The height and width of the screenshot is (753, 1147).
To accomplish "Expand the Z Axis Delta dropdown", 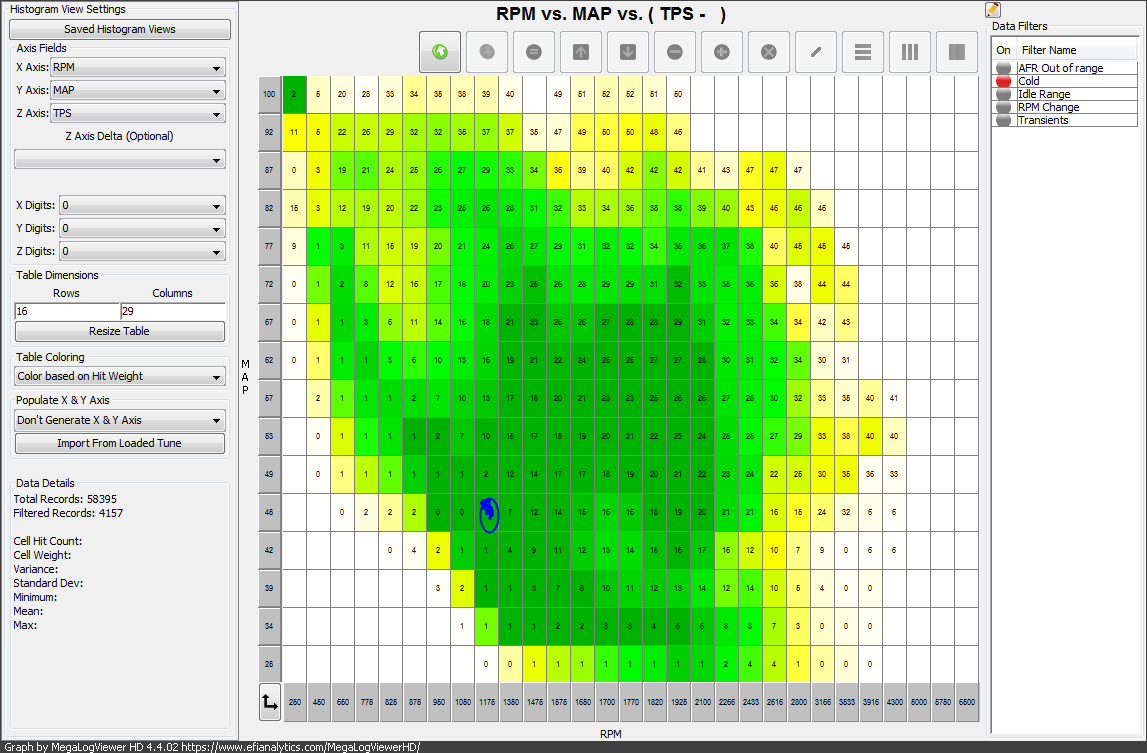I will click(120, 160).
